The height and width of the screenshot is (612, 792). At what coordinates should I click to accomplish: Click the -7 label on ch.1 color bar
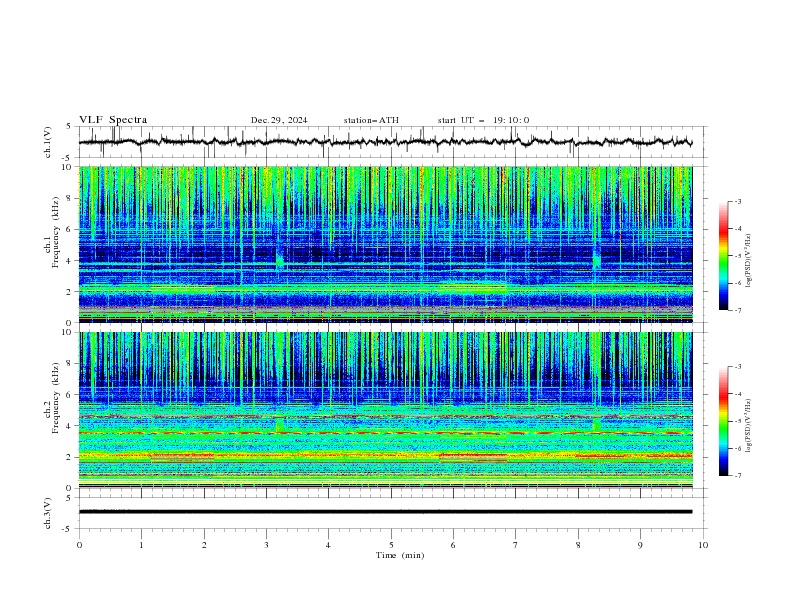coord(737,310)
